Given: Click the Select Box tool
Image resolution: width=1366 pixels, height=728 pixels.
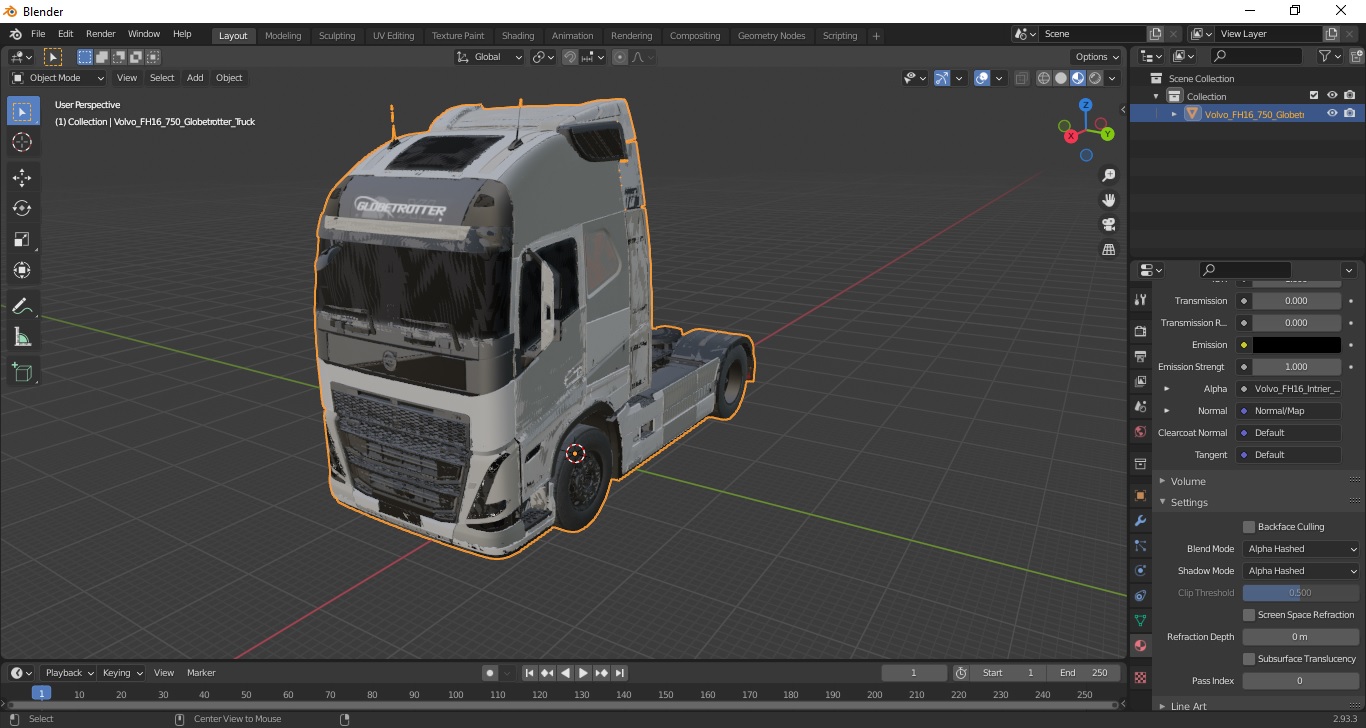Looking at the screenshot, I should point(22,111).
